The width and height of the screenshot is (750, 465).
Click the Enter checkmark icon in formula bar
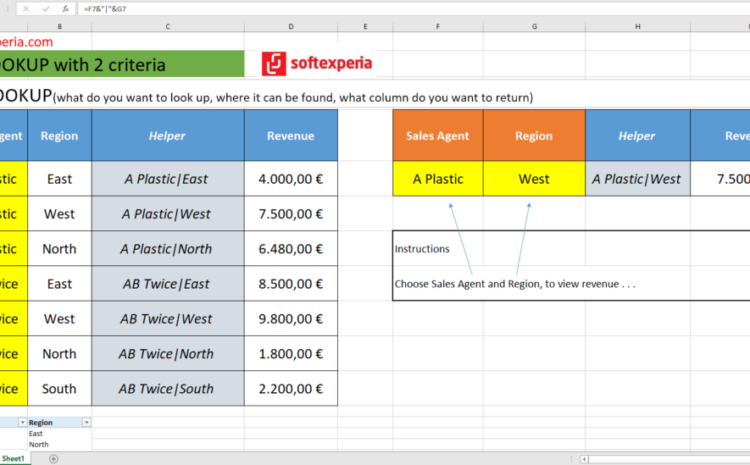point(45,9)
